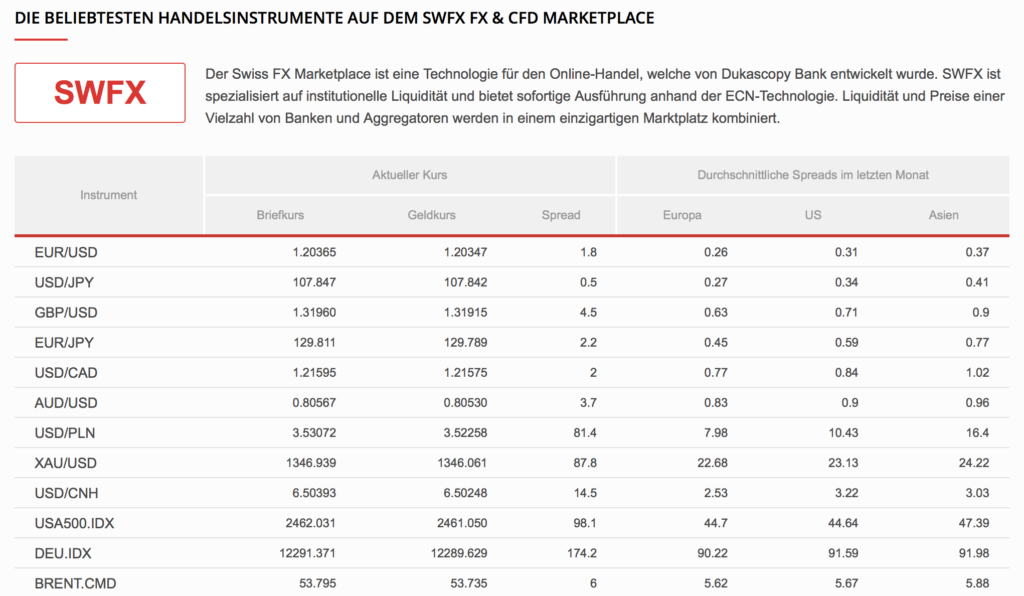
Task: Click the SWFX description paragraph
Action: (605, 96)
